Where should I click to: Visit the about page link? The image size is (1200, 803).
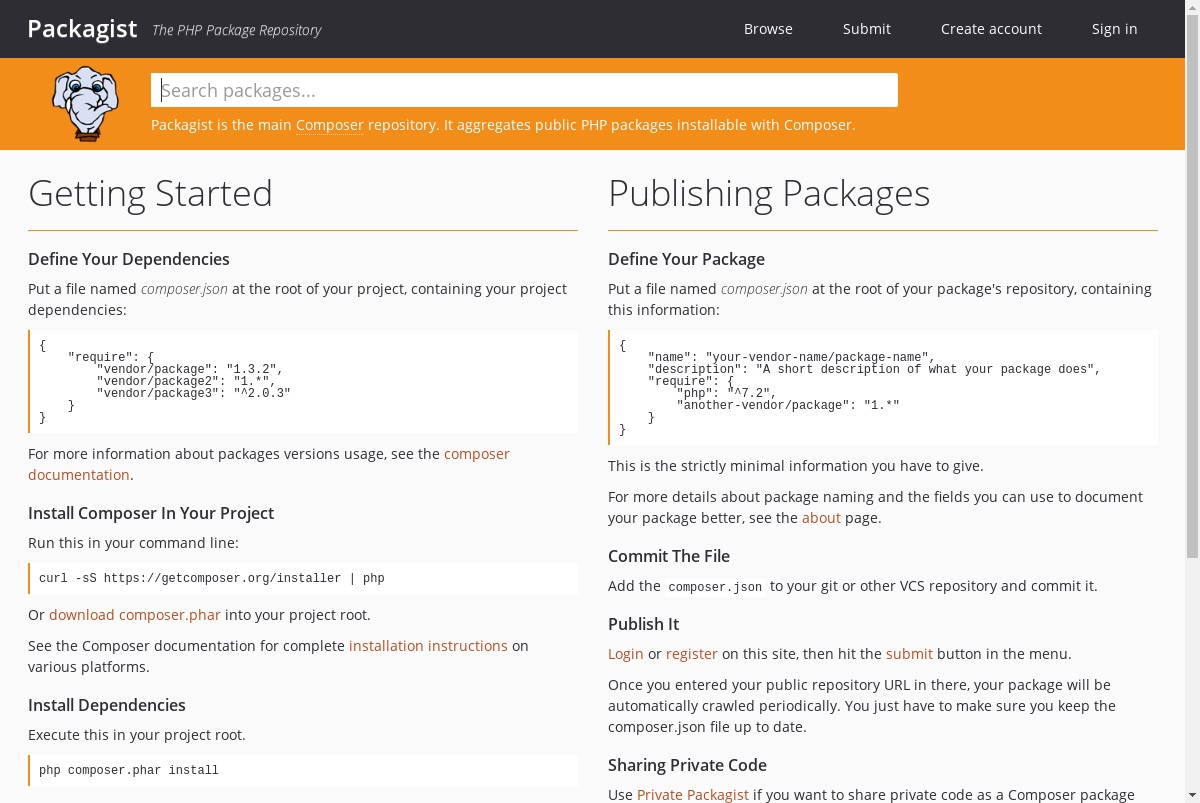(821, 518)
